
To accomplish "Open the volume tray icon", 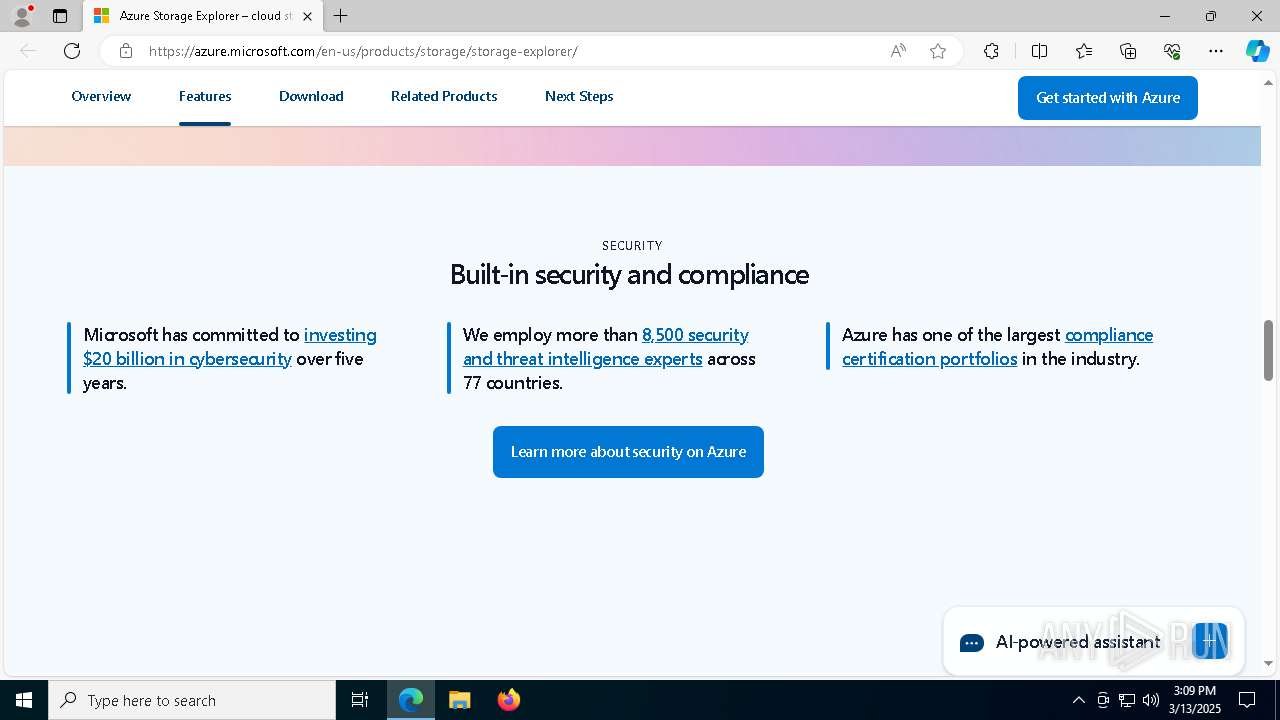I will [1150, 700].
